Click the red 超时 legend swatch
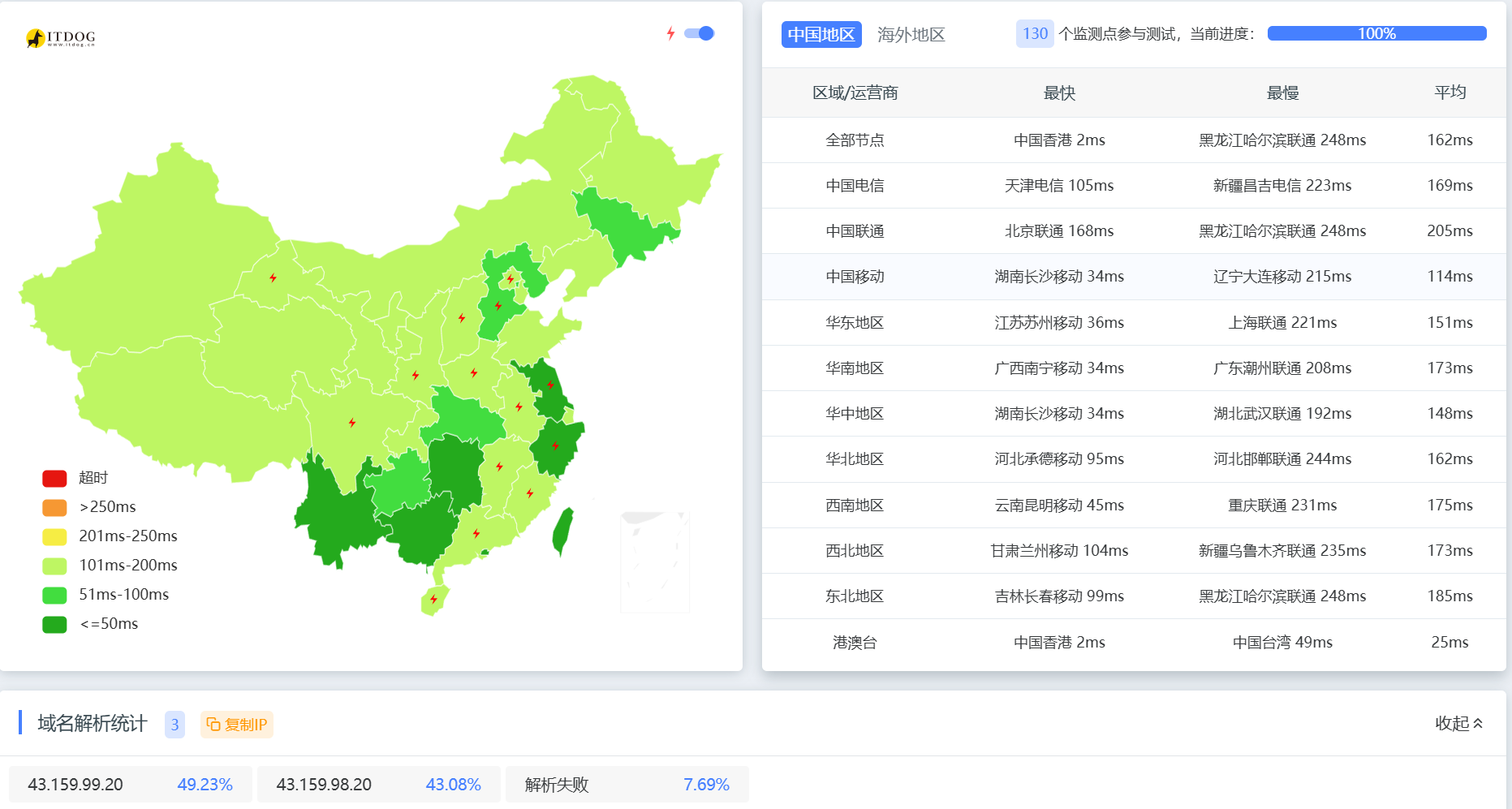 54,478
